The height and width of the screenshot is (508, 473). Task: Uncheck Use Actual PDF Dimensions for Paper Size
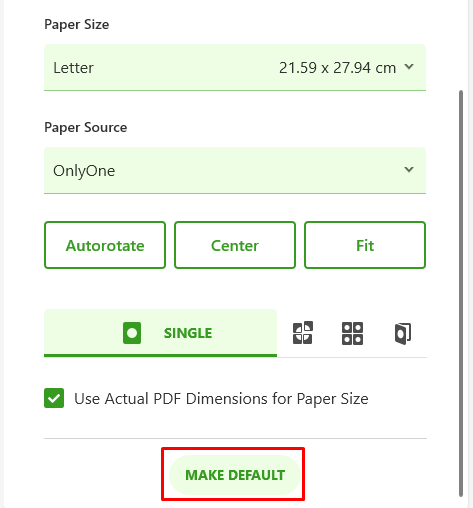[54, 398]
